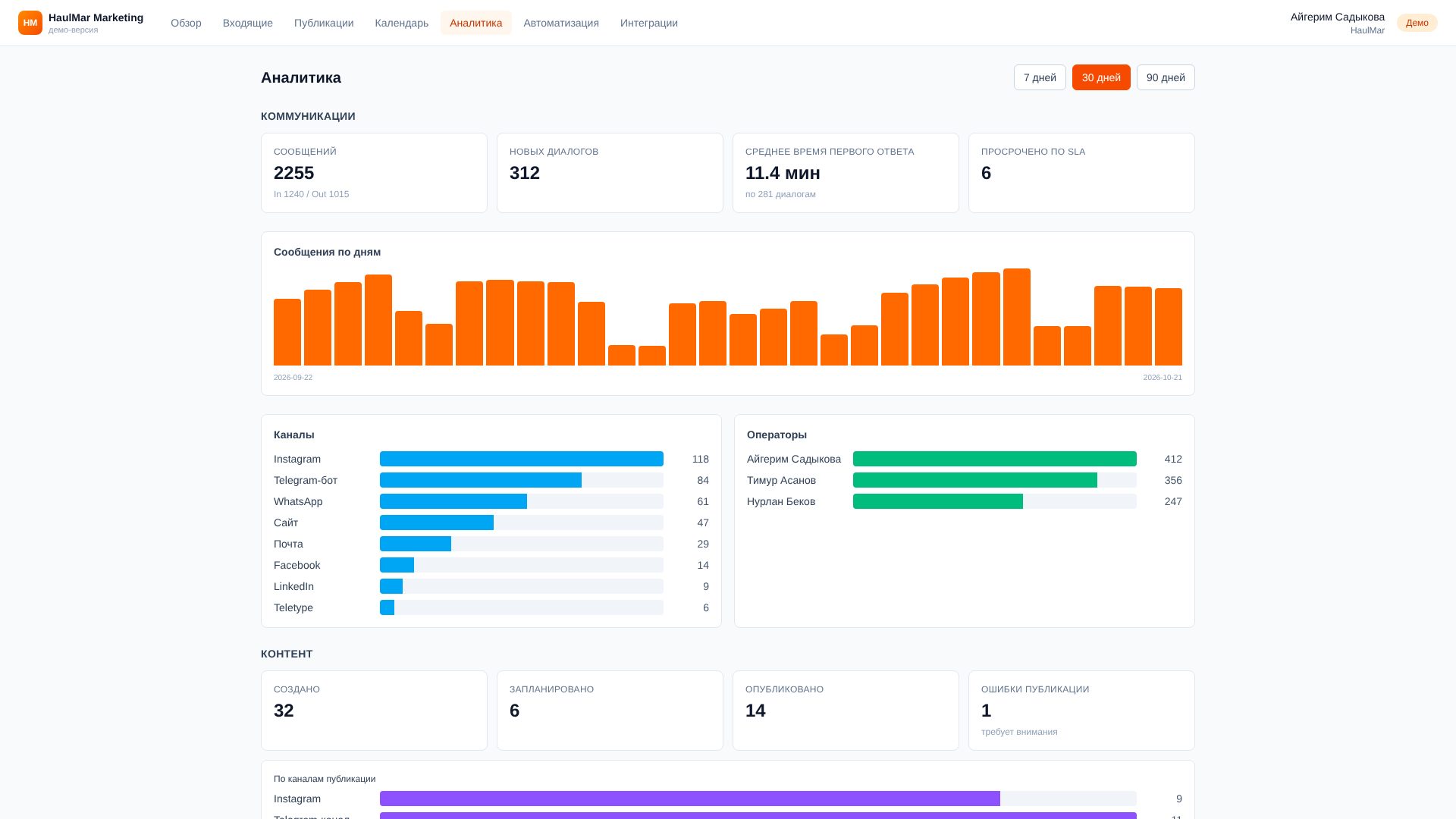The height and width of the screenshot is (819, 1456).
Task: Open the Календарь tab
Action: click(402, 23)
